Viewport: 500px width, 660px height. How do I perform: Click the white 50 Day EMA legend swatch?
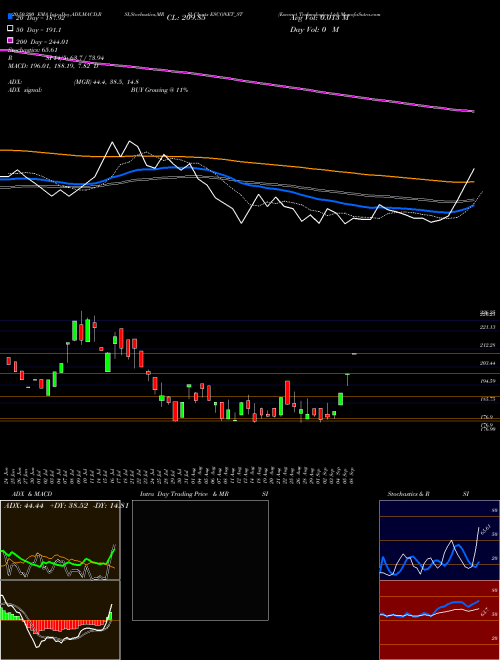coord(10,29)
